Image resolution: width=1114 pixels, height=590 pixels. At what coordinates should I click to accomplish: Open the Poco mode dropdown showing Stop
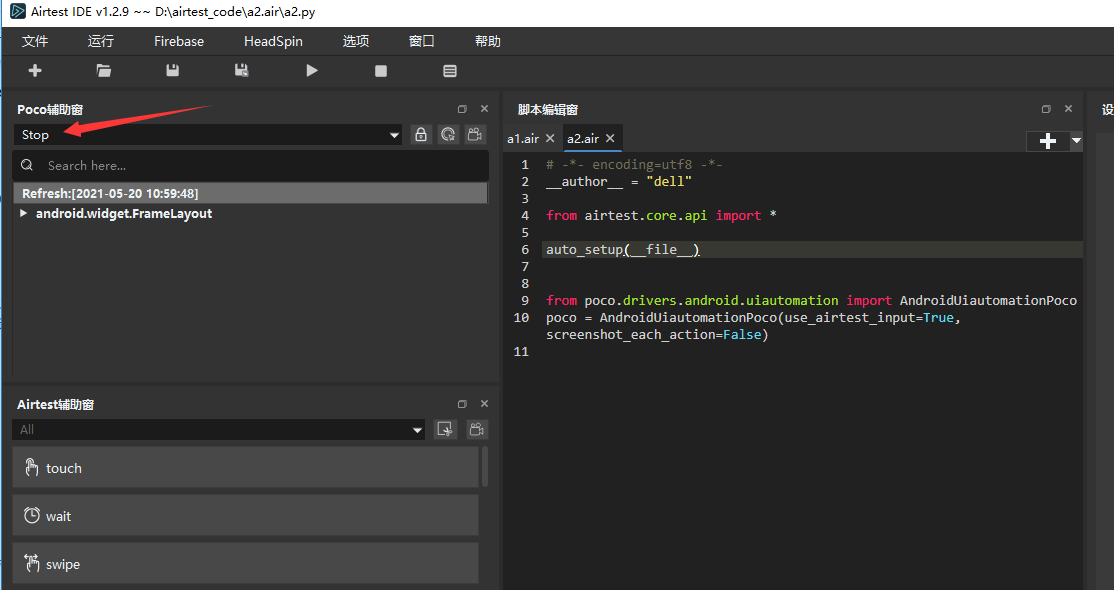(207, 134)
